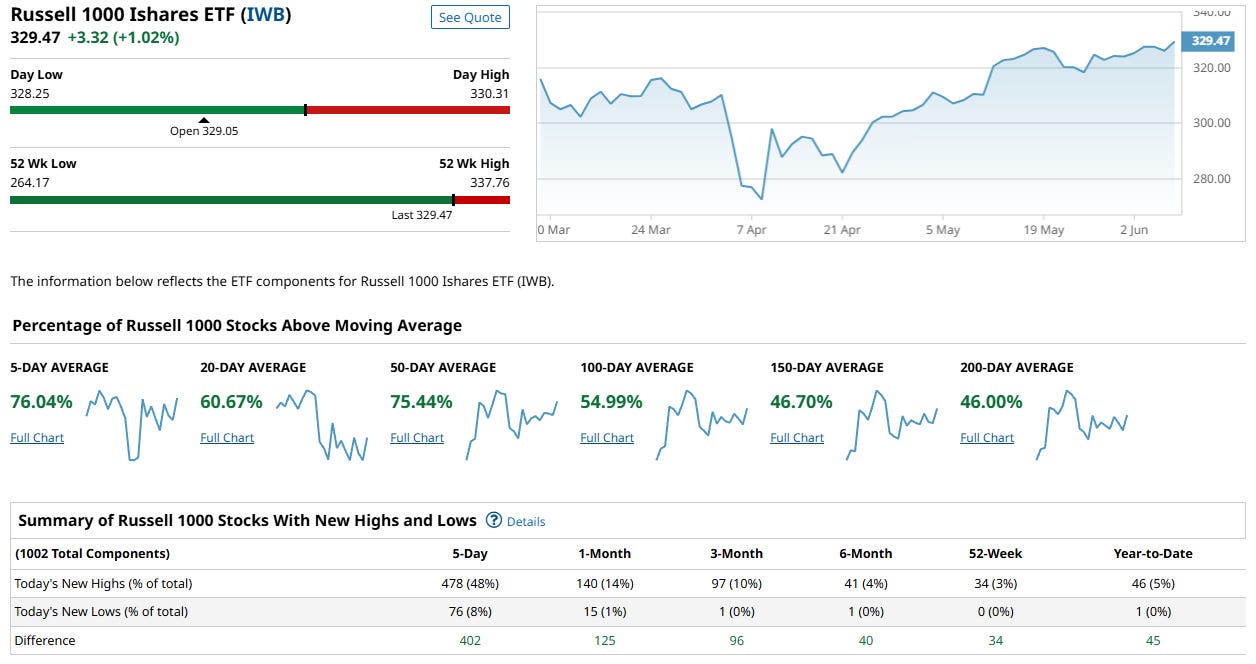Click the 329.47 price label on the chart

1210,41
